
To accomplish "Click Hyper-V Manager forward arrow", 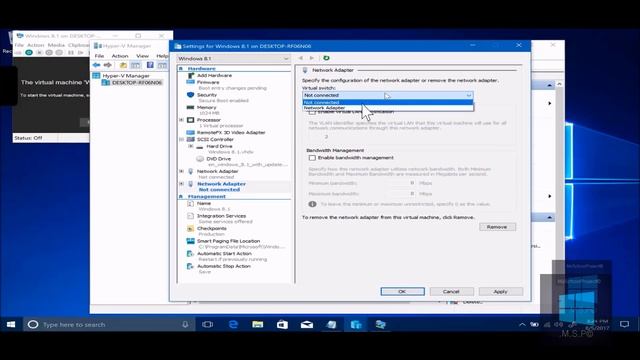I will point(108,65).
